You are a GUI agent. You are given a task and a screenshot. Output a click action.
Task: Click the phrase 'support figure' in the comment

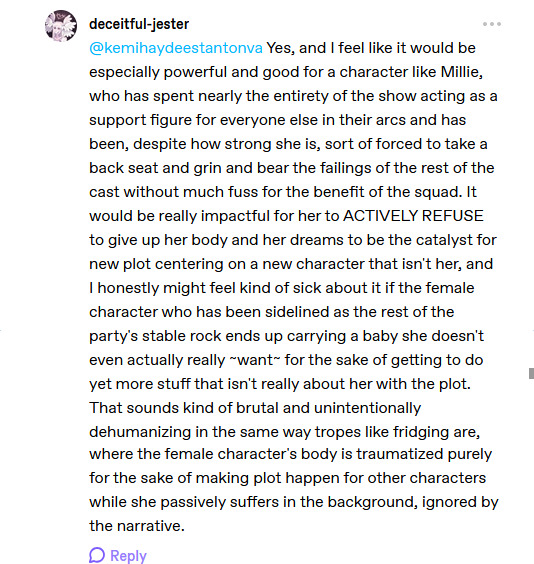pyautogui.click(x=140, y=120)
